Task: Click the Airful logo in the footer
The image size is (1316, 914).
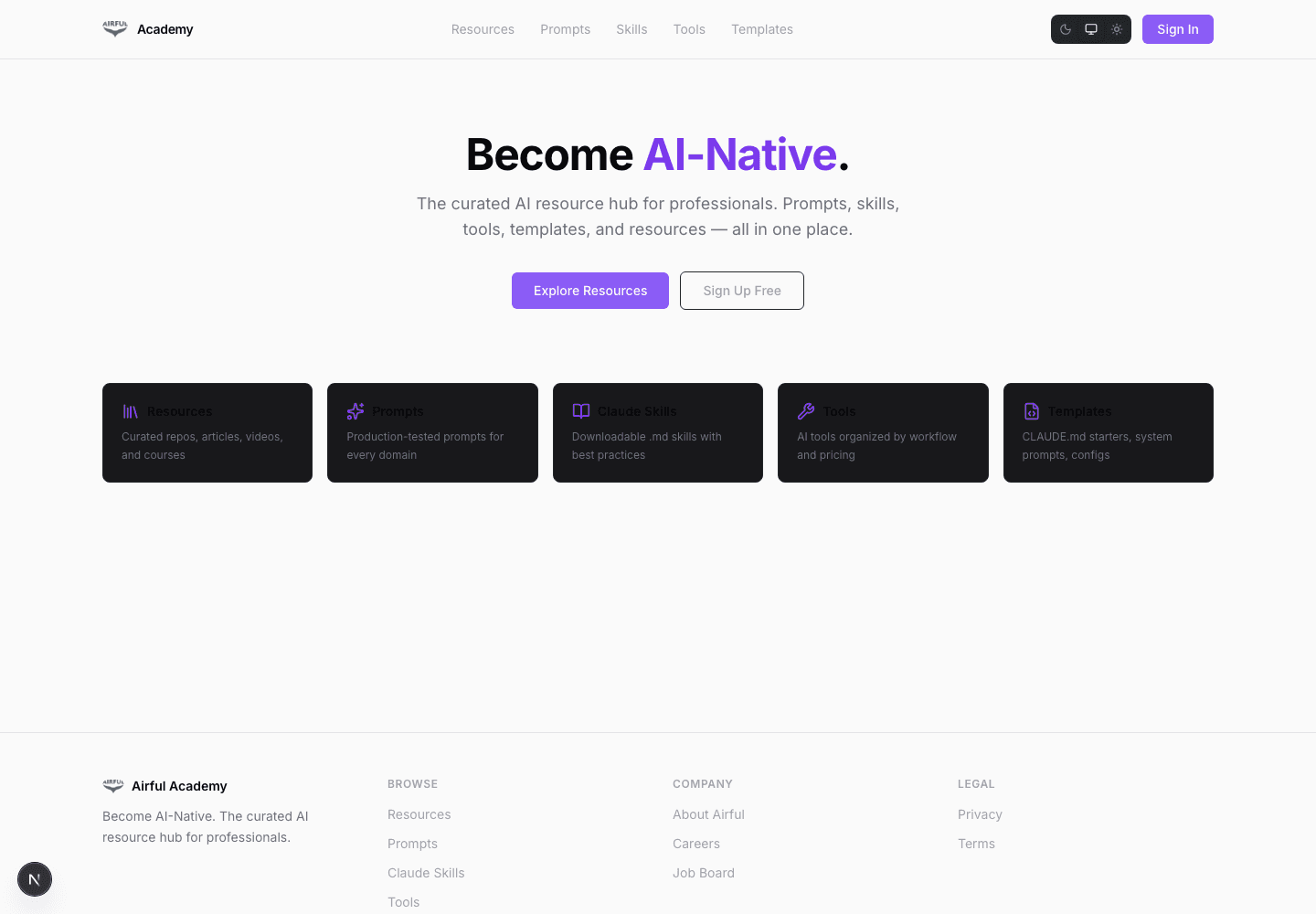Action: click(113, 786)
